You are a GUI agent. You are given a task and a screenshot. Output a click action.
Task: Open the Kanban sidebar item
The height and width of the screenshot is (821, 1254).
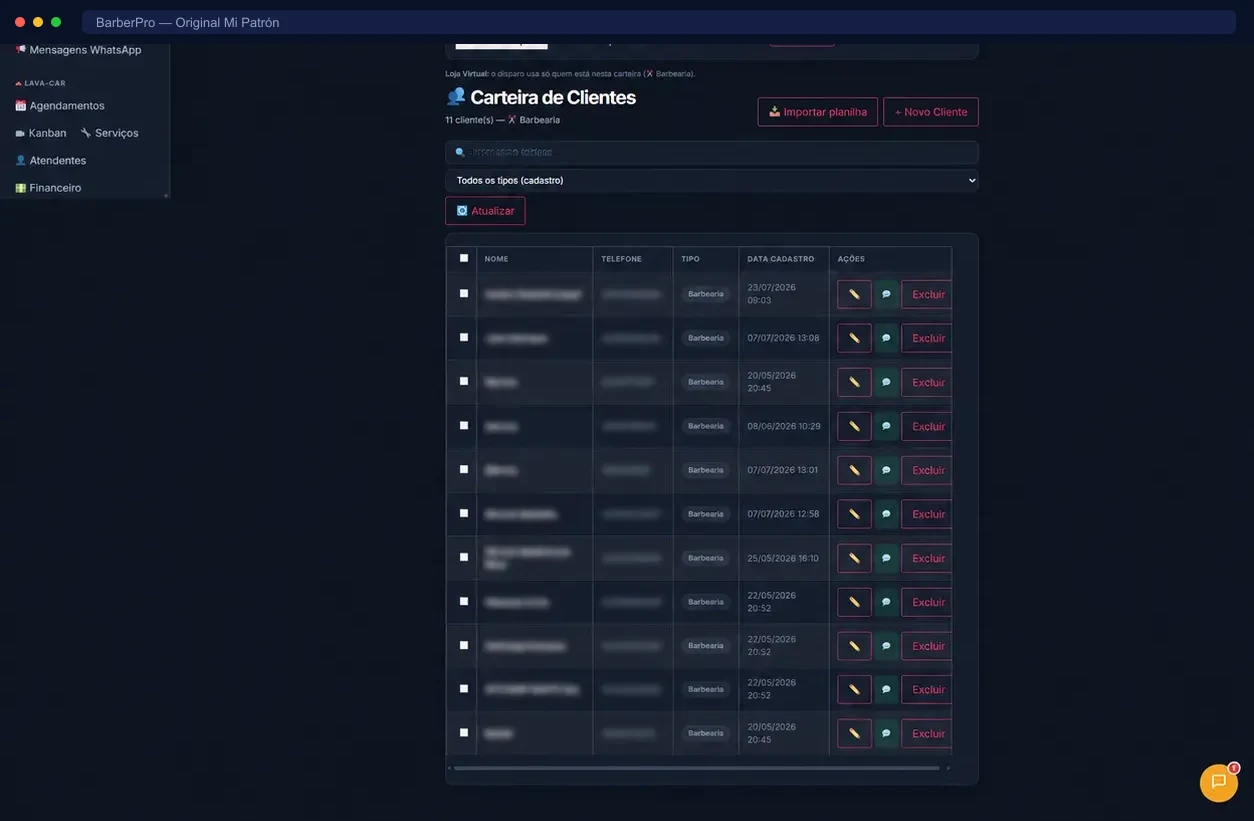point(41,133)
